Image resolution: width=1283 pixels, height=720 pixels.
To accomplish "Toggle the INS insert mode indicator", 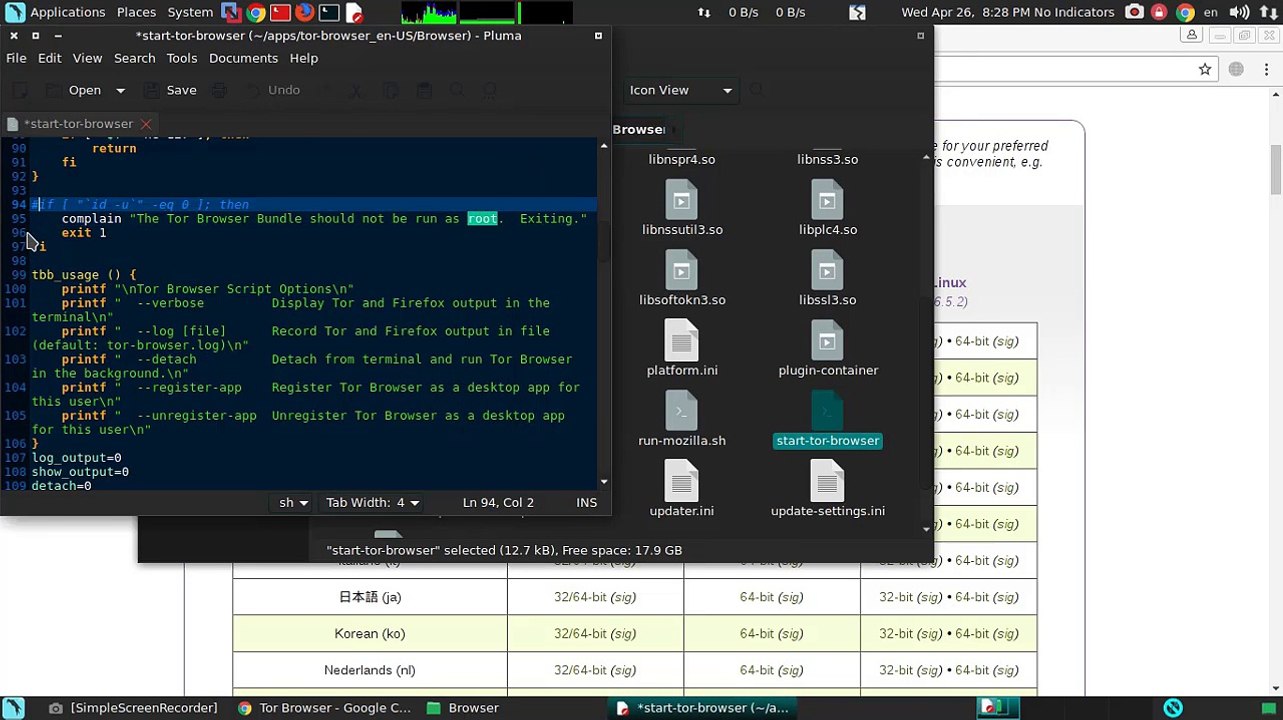I will (587, 503).
